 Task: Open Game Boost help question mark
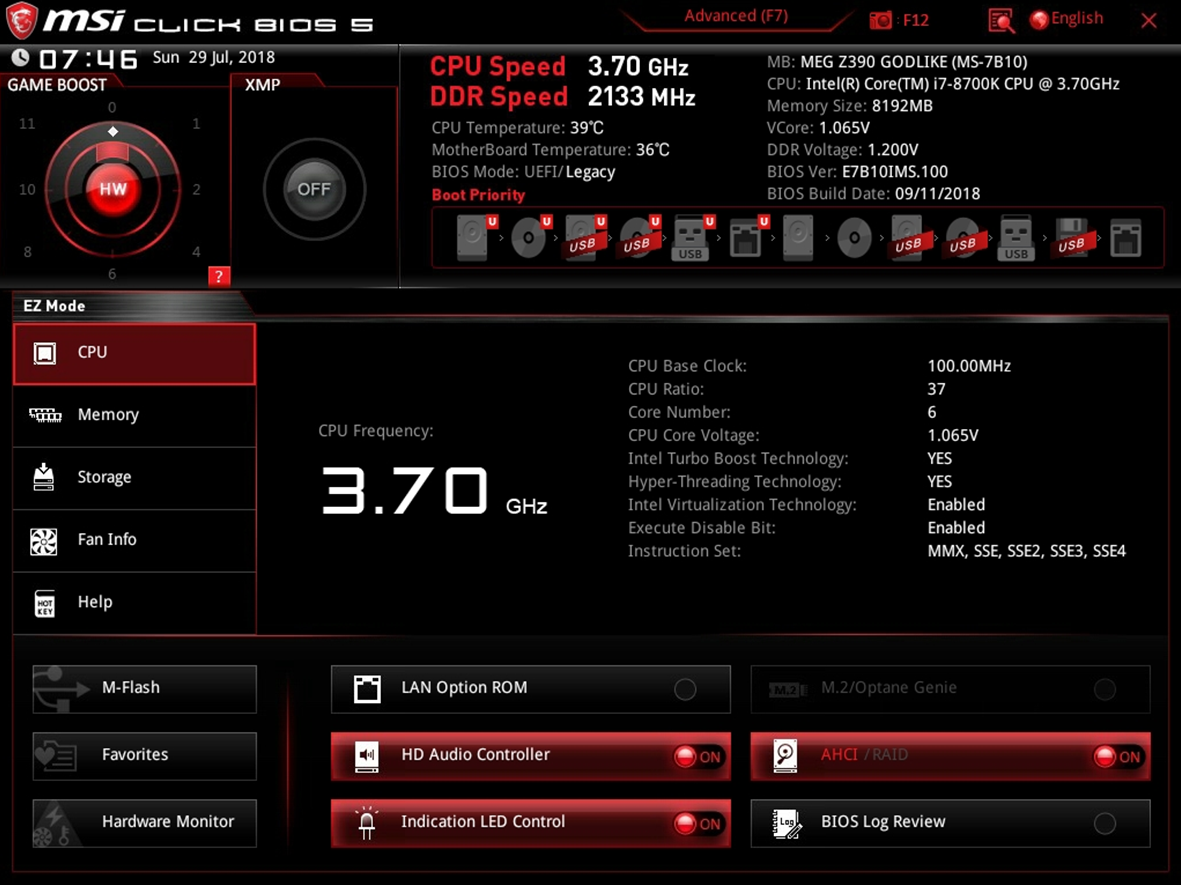pos(218,276)
